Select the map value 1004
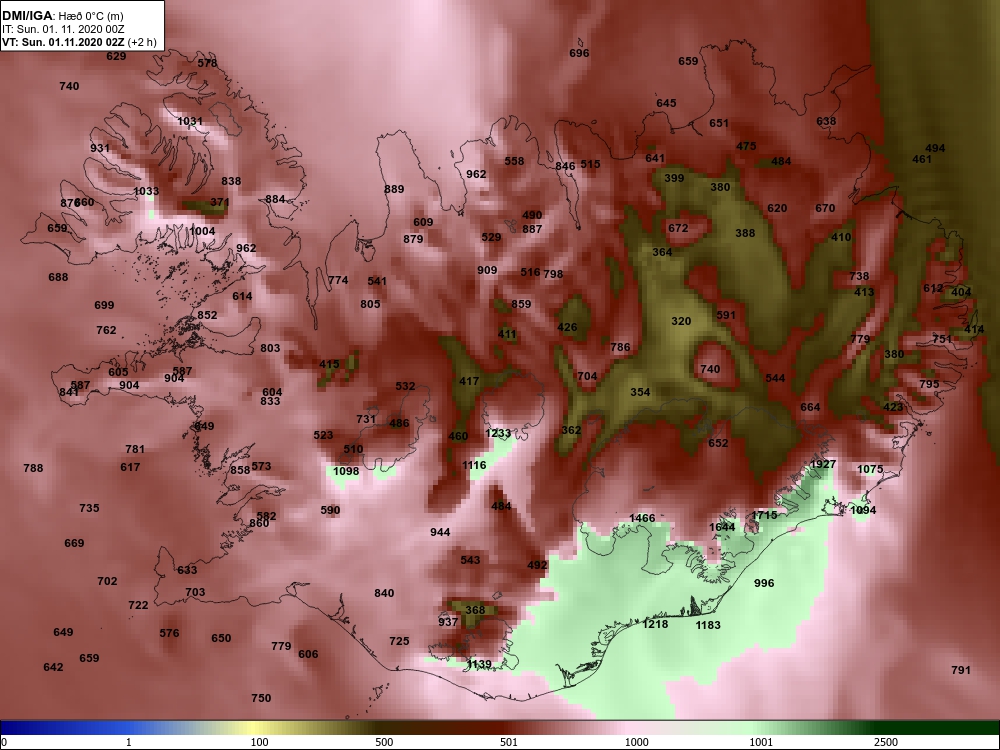The width and height of the screenshot is (1000, 750). [x=202, y=231]
